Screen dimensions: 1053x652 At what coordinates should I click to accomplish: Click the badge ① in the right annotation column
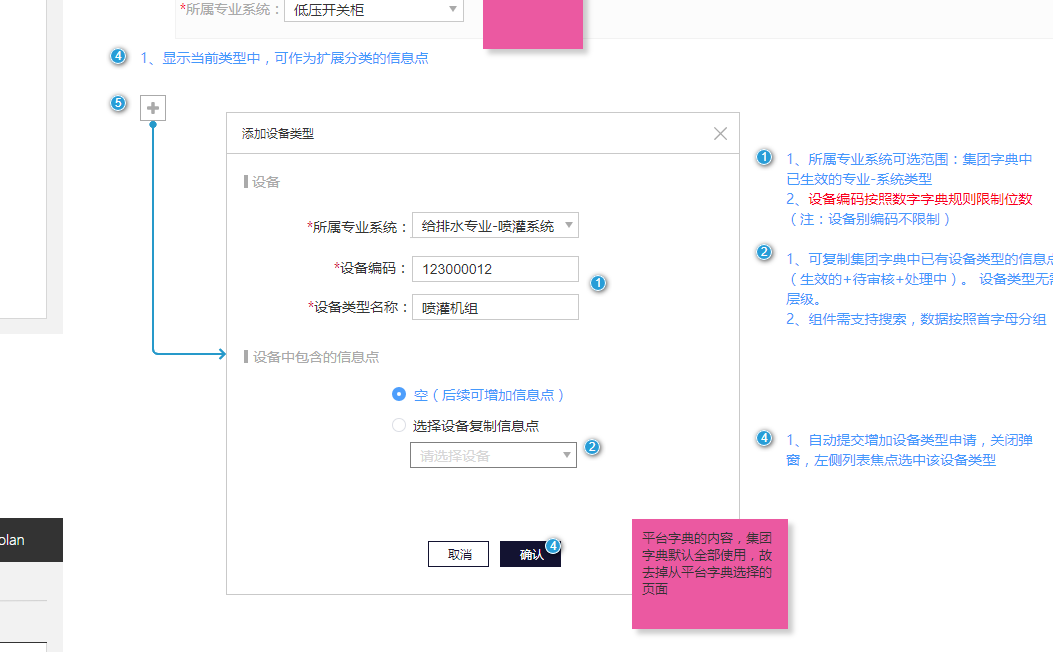pos(764,157)
